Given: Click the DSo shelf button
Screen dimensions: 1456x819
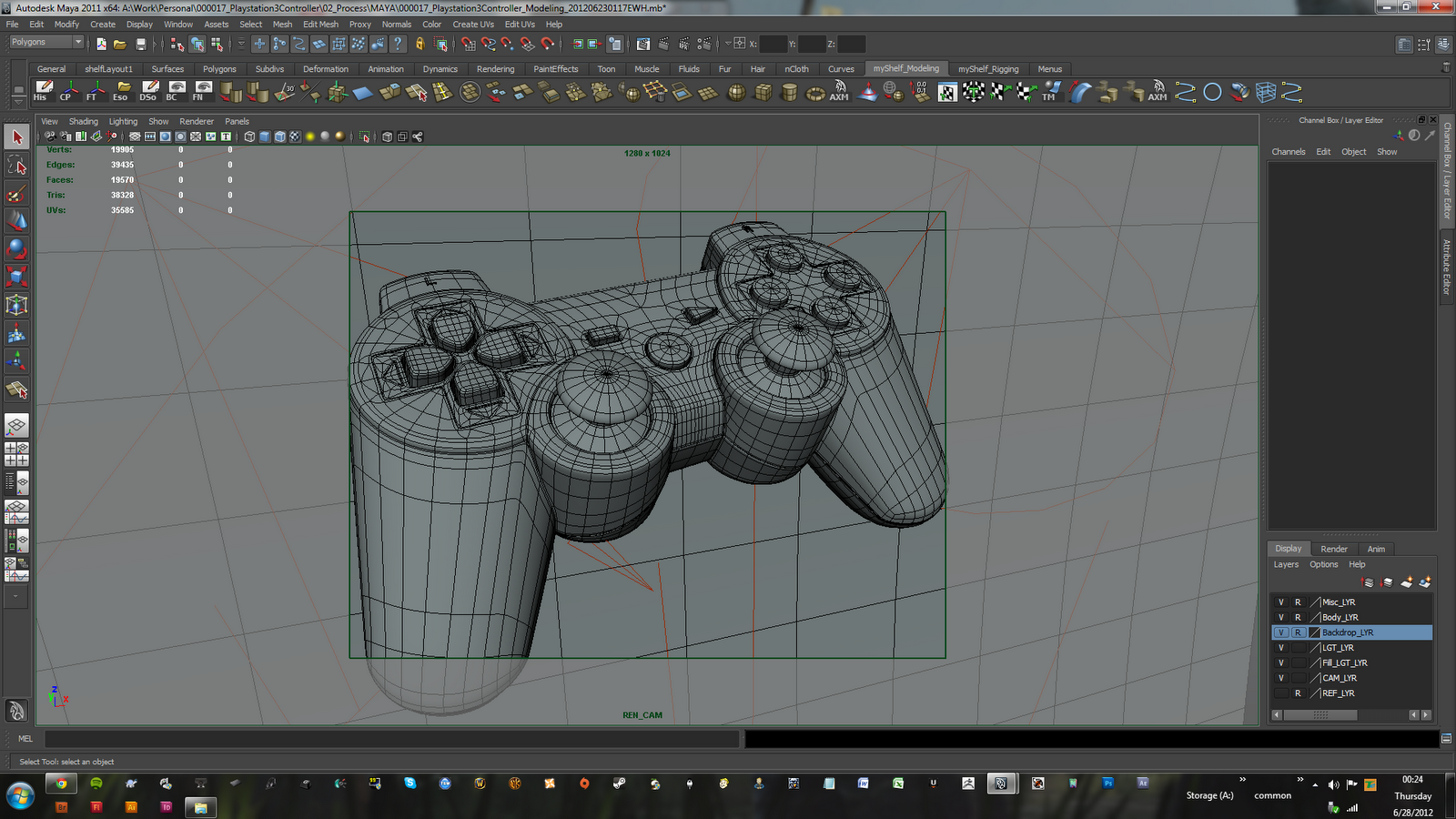Looking at the screenshot, I should 148,91.
